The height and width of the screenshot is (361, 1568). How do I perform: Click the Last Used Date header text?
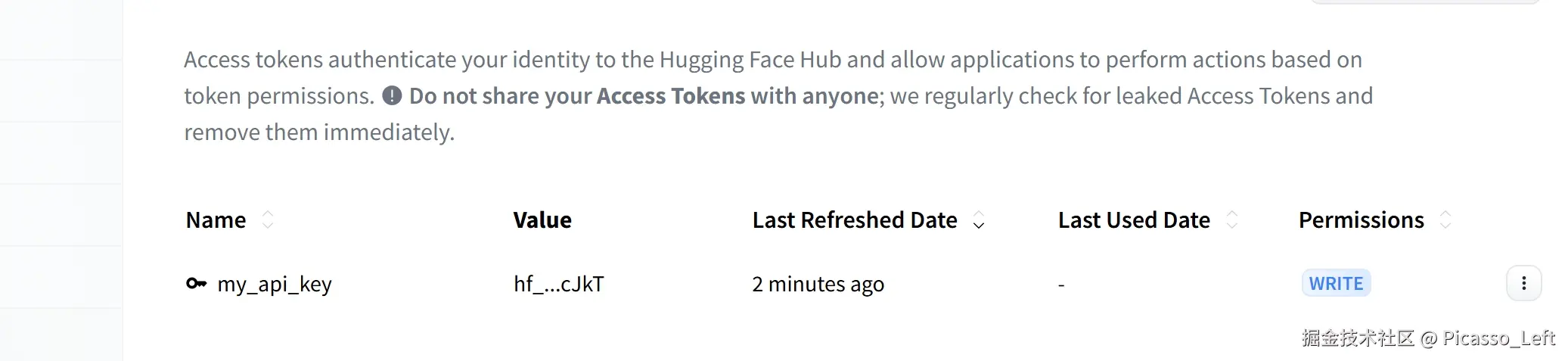pyautogui.click(x=1134, y=220)
